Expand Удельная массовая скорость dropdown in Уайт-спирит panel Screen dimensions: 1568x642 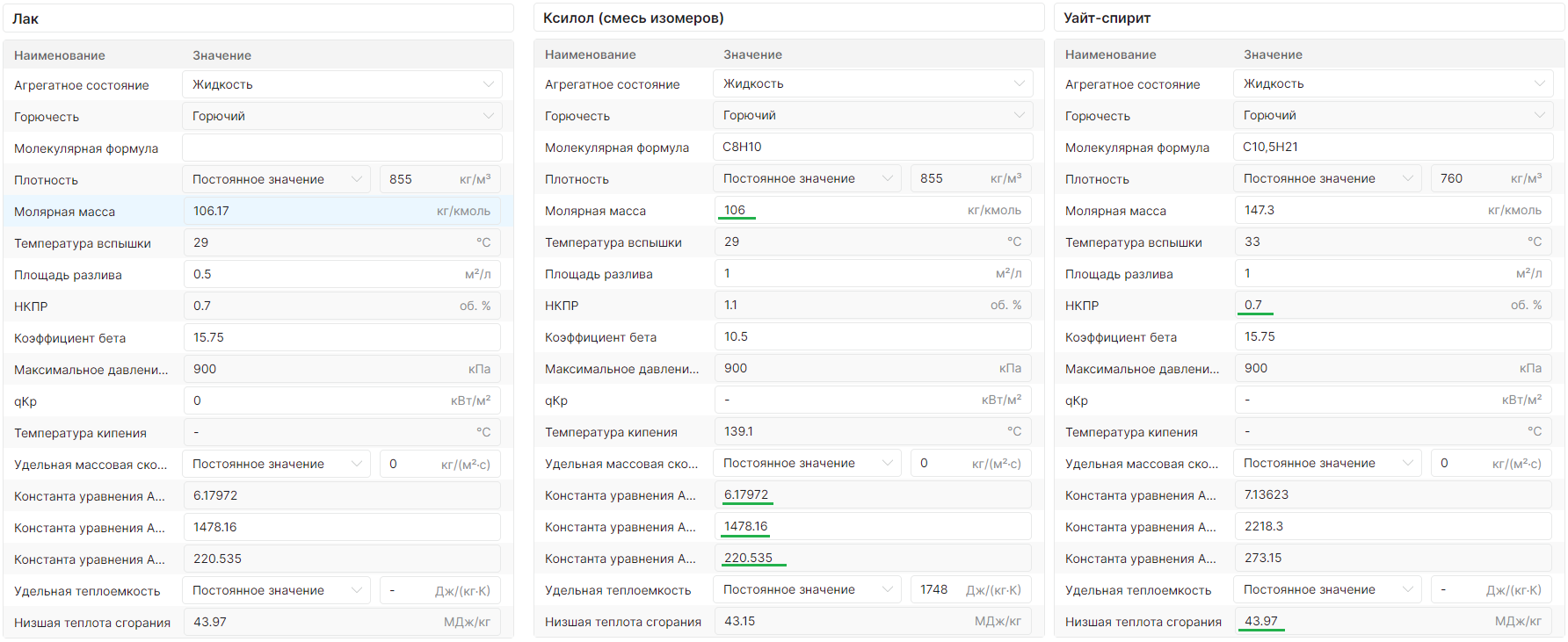click(x=1327, y=463)
